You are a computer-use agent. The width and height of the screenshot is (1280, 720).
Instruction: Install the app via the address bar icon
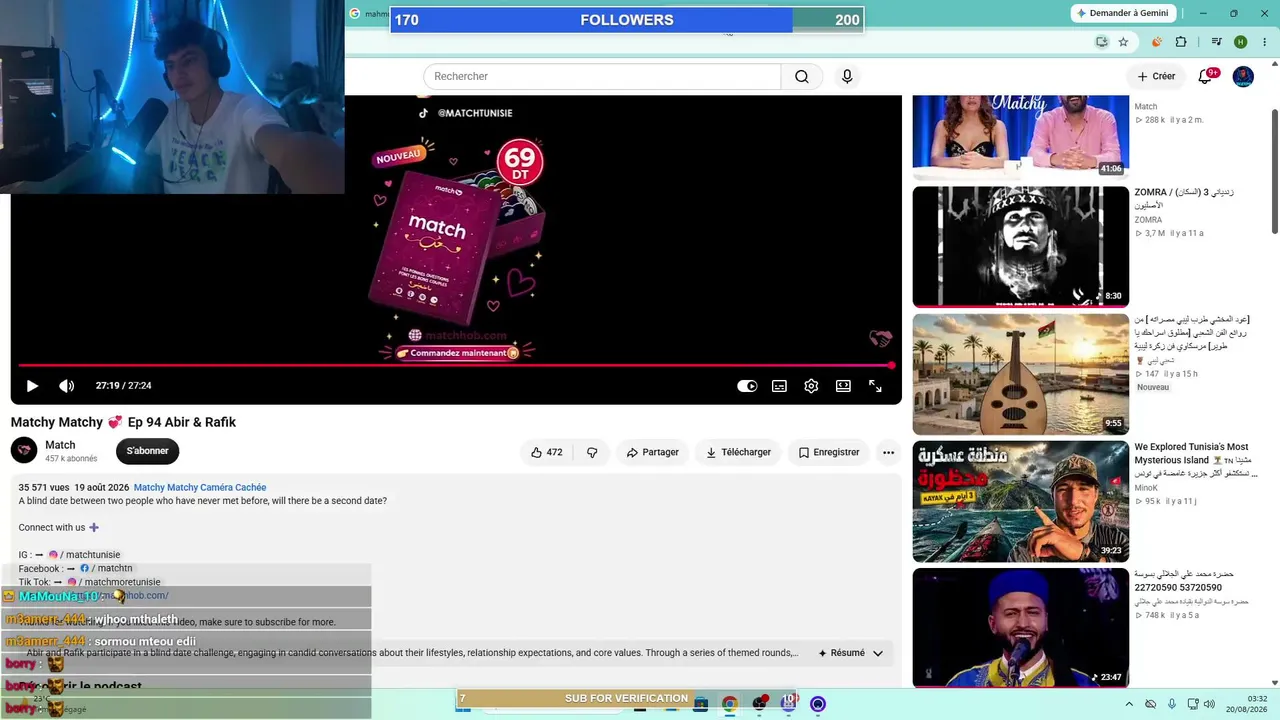click(x=1101, y=42)
